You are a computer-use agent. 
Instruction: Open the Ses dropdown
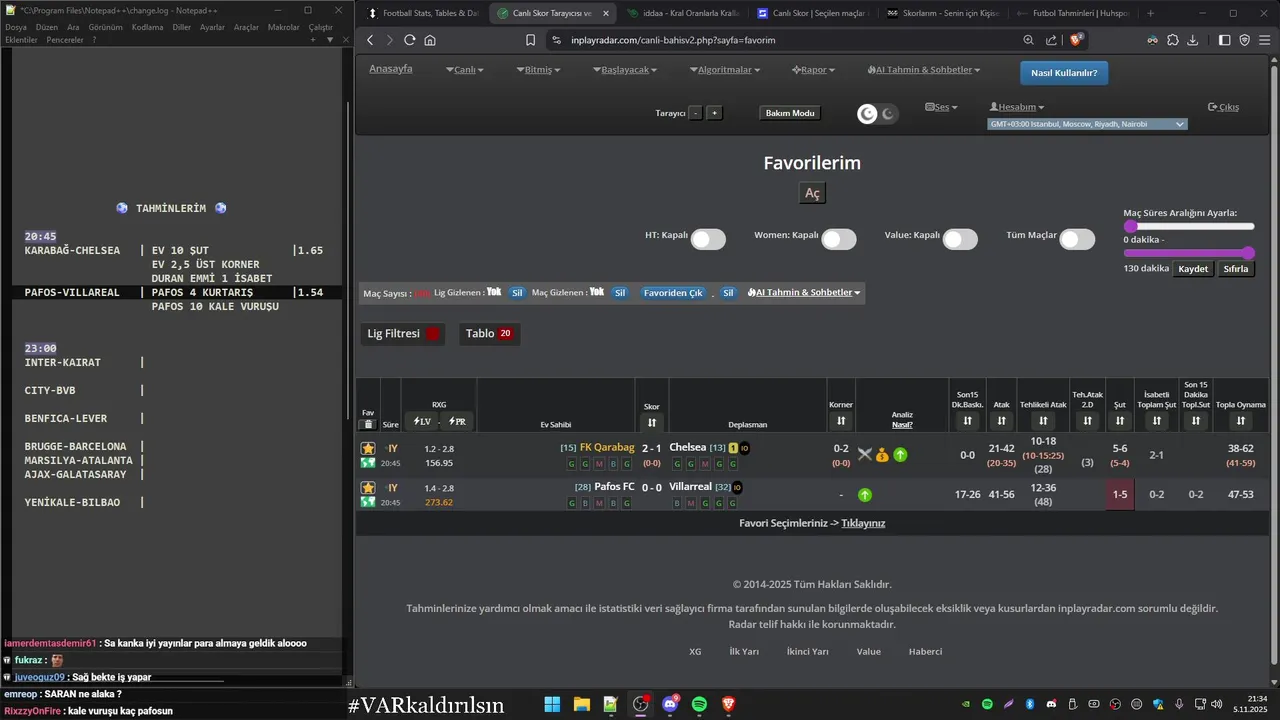tap(941, 107)
